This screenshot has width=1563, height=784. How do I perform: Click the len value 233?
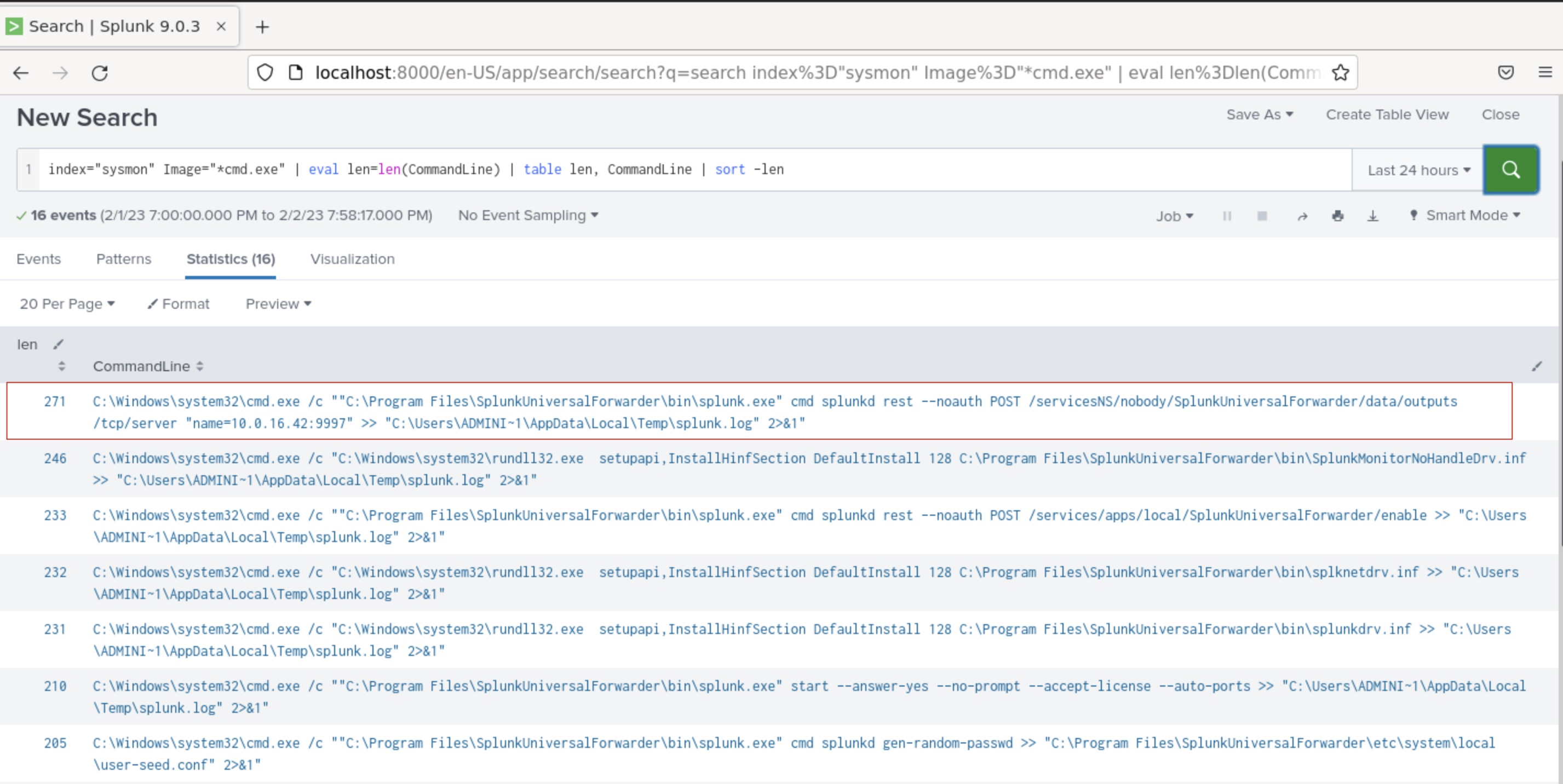click(x=55, y=515)
